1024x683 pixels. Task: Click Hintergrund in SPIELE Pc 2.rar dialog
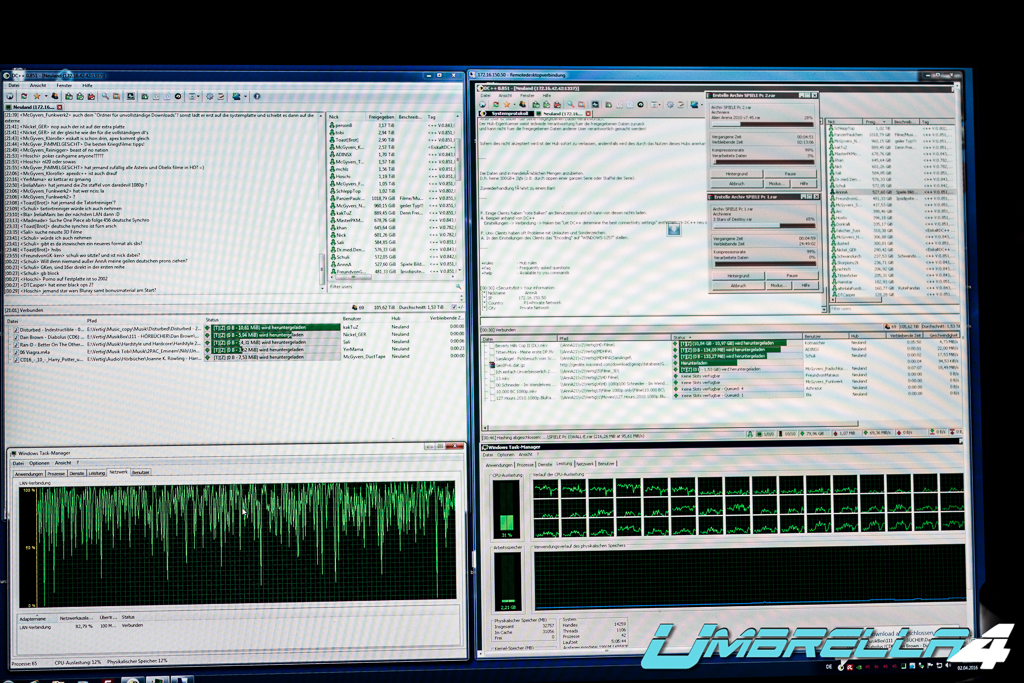[x=738, y=173]
